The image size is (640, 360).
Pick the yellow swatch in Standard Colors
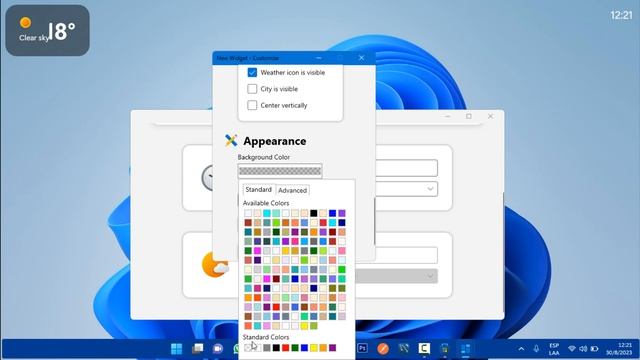[314, 348]
